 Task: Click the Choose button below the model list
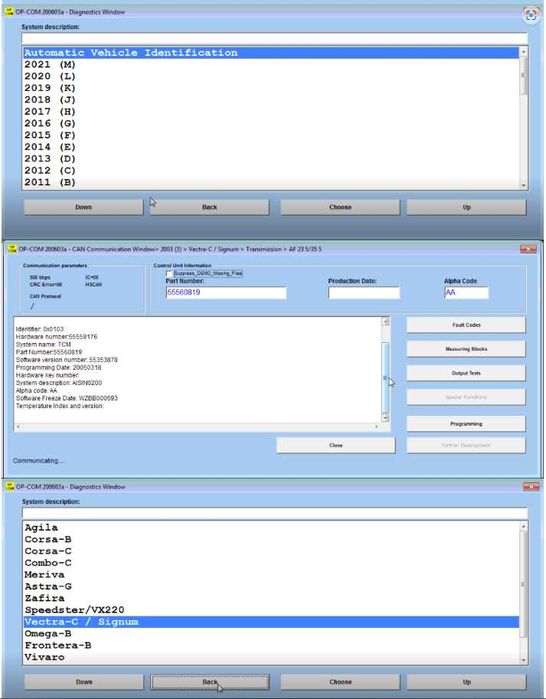[x=340, y=682]
